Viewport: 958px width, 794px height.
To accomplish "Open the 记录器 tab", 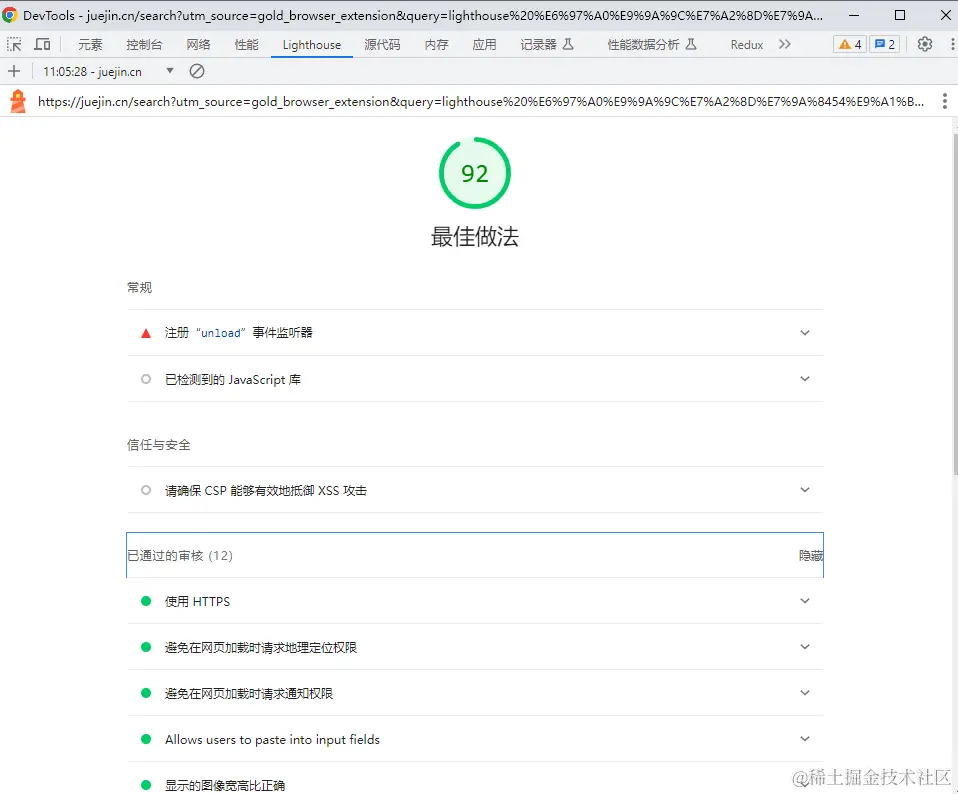I will pyautogui.click(x=547, y=45).
